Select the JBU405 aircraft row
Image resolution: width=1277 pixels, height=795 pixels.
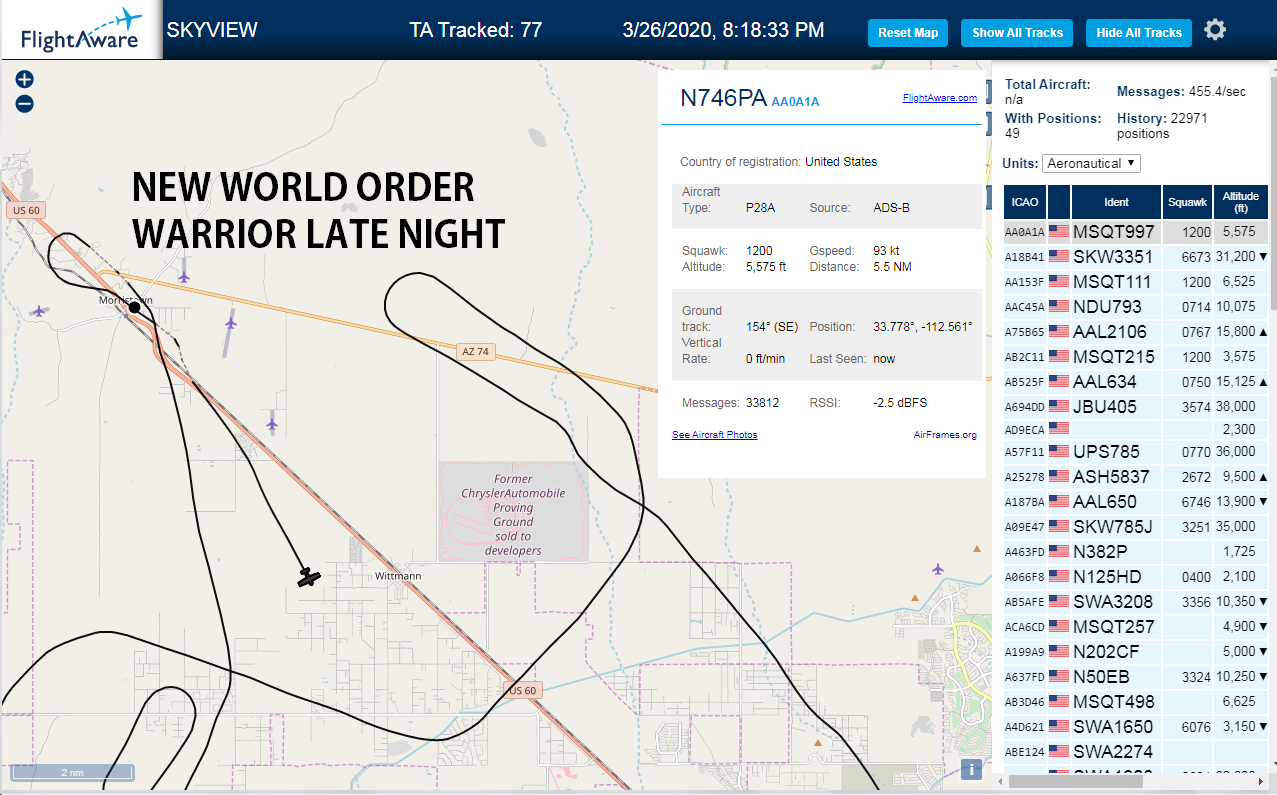[x=1136, y=407]
